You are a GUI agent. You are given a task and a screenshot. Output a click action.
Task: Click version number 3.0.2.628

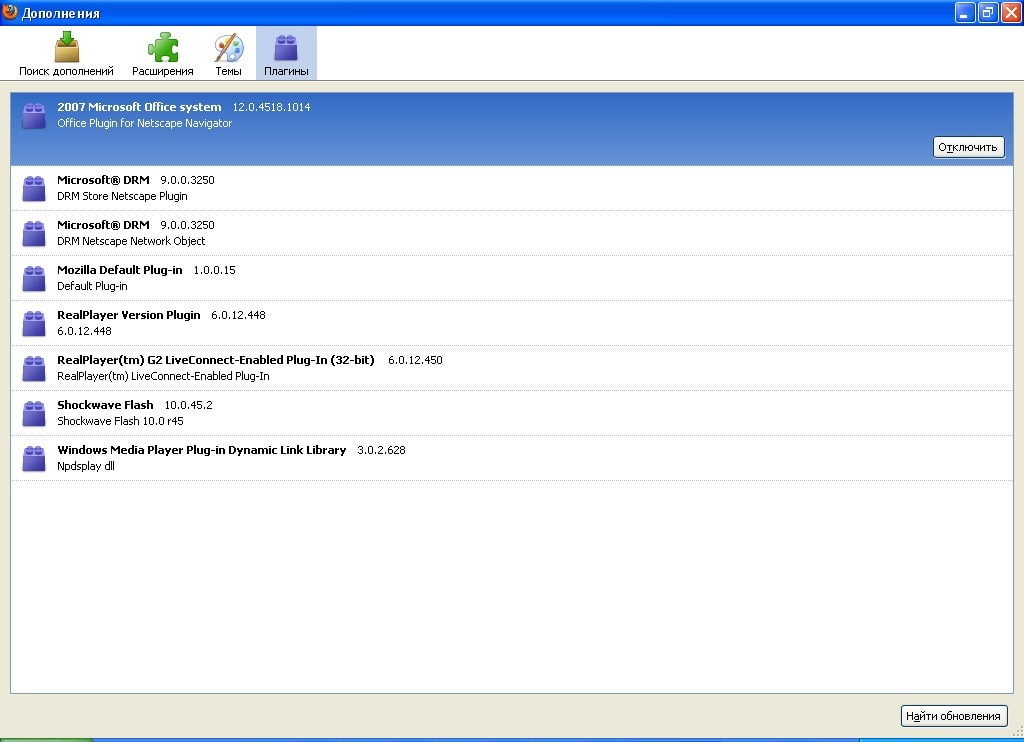tap(381, 450)
